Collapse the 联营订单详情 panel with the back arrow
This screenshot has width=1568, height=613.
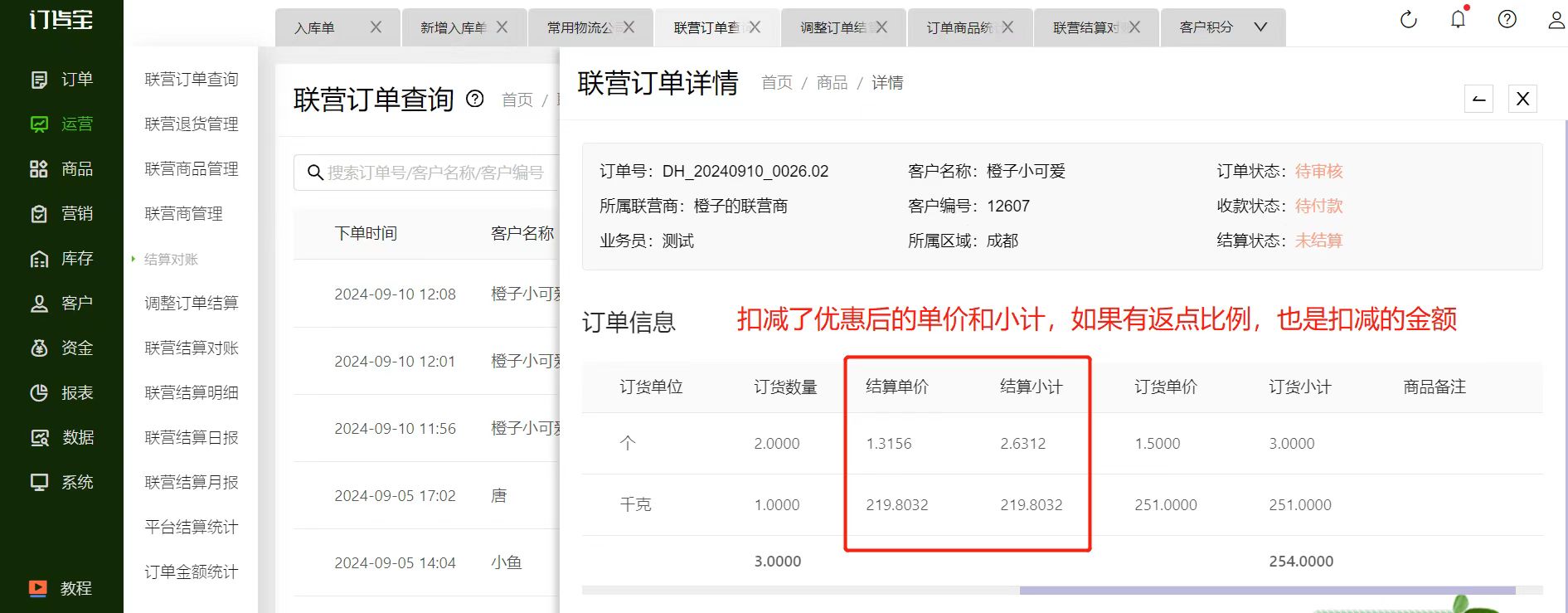click(x=1478, y=99)
